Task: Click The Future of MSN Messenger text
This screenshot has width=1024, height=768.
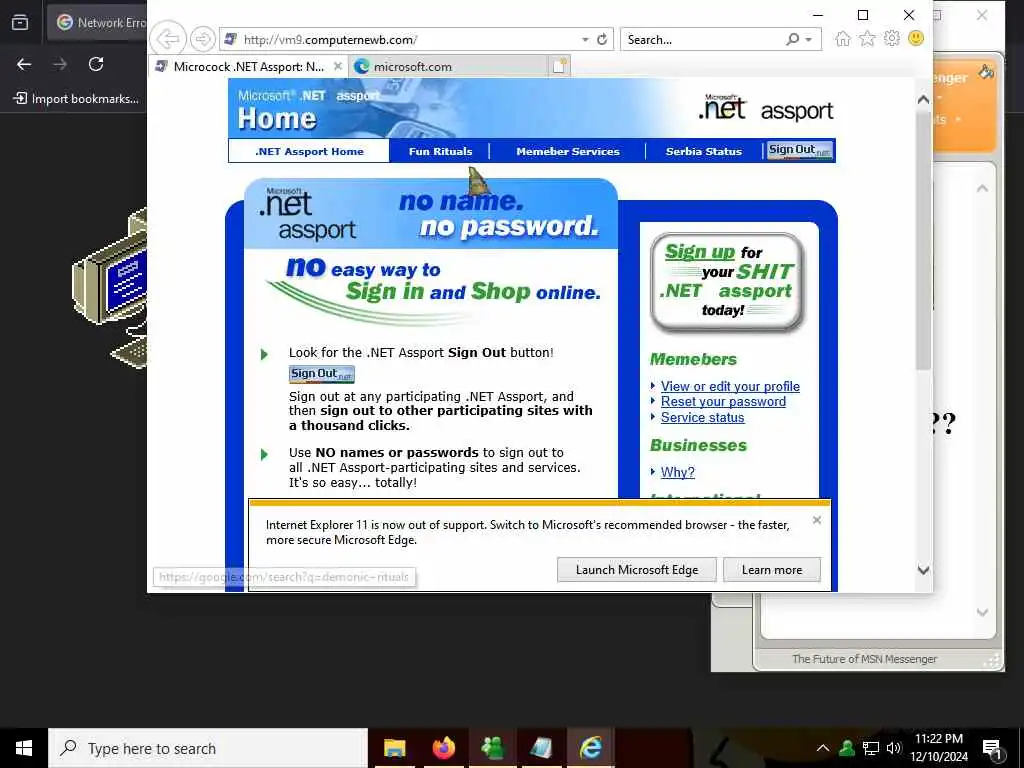Action: [864, 659]
